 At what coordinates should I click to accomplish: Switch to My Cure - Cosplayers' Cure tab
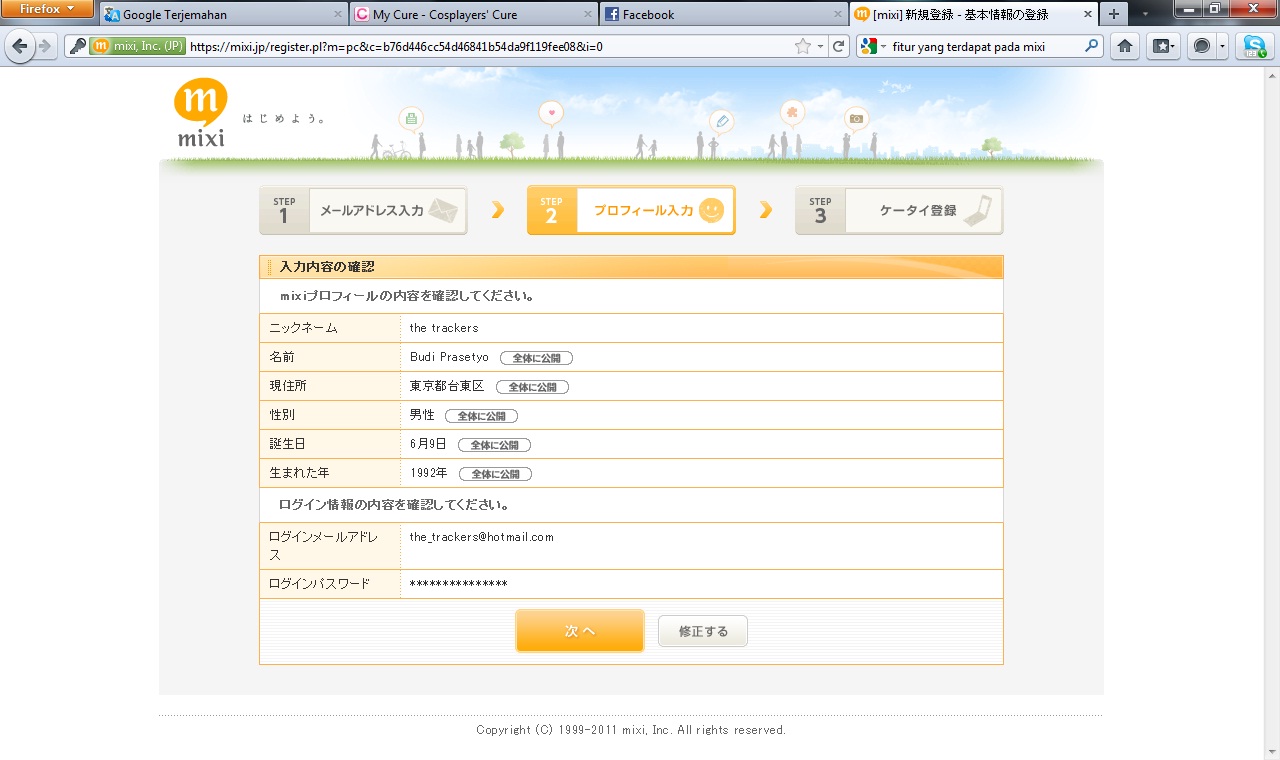[473, 15]
